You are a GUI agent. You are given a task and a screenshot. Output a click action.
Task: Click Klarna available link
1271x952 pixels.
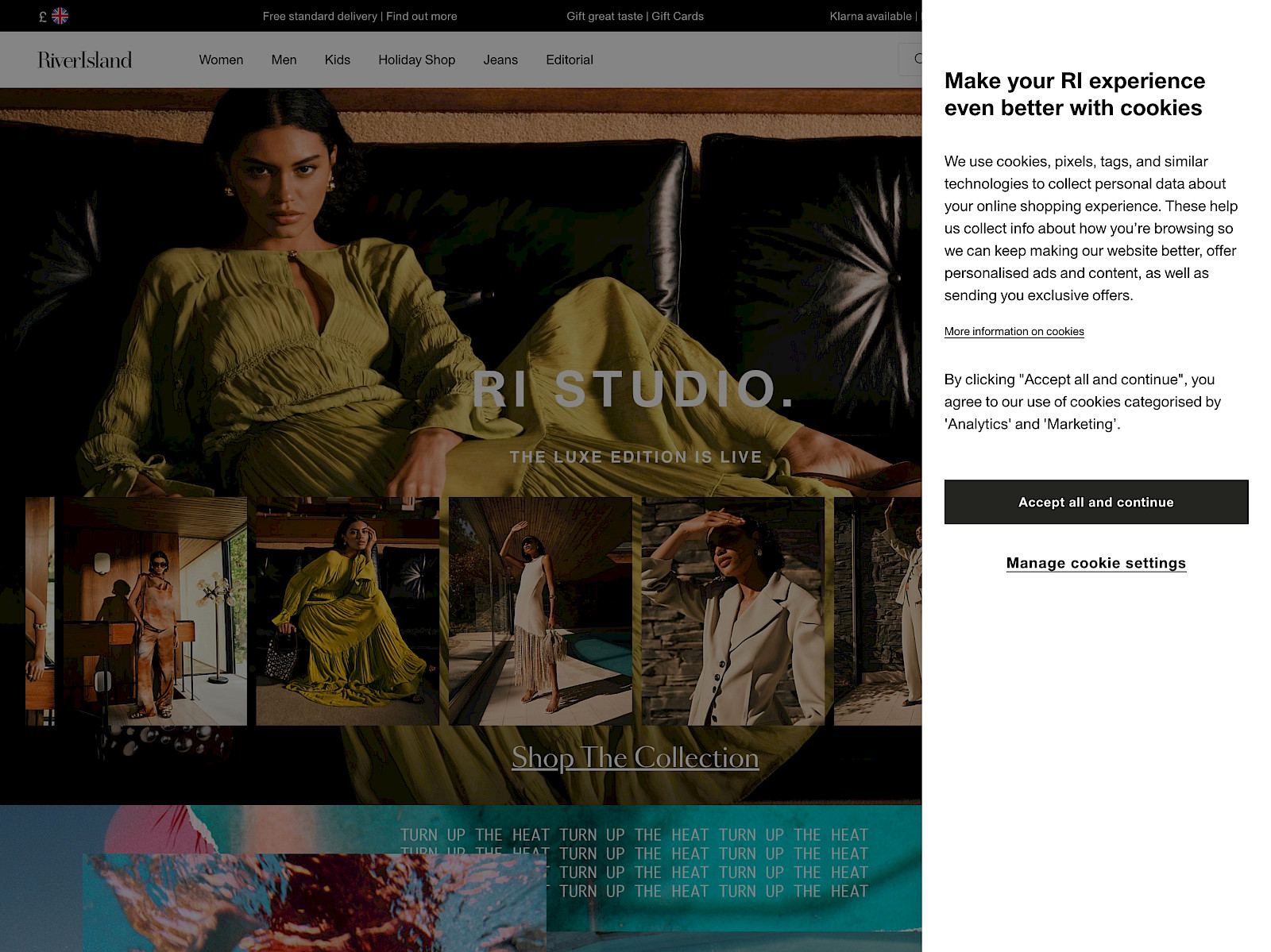(871, 16)
